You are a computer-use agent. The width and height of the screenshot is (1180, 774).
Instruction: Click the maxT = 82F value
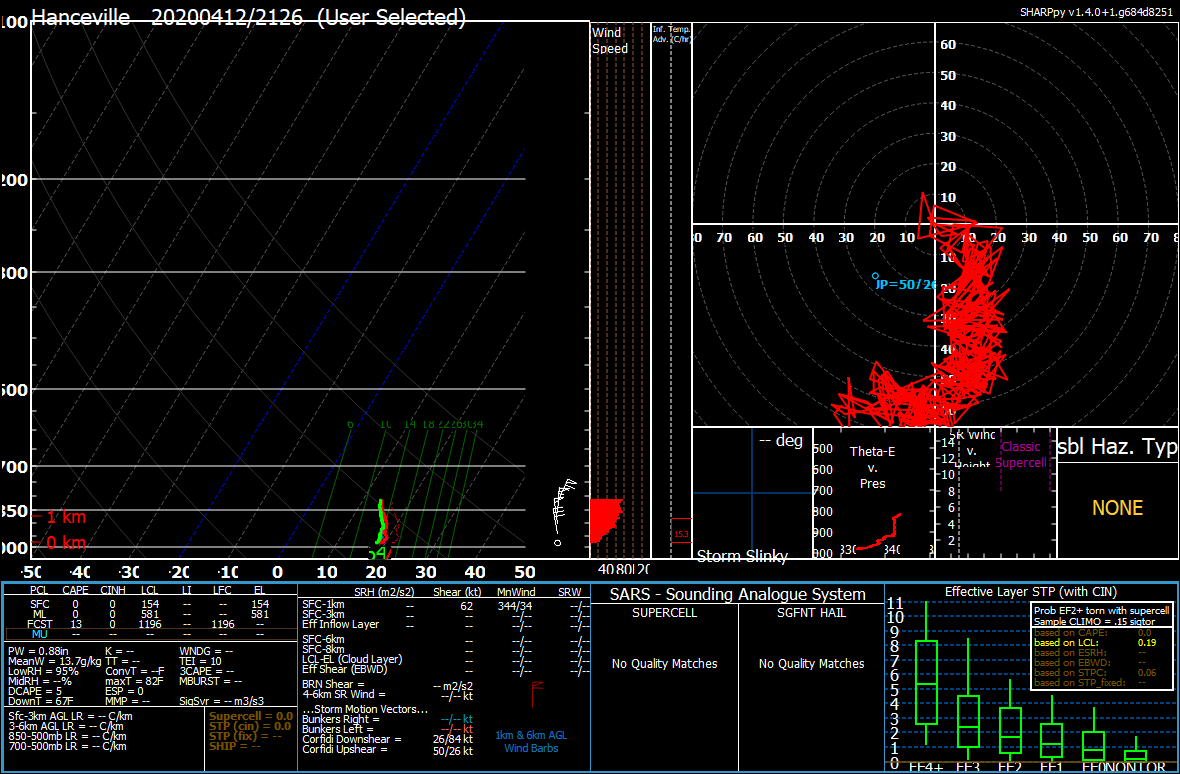[135, 681]
